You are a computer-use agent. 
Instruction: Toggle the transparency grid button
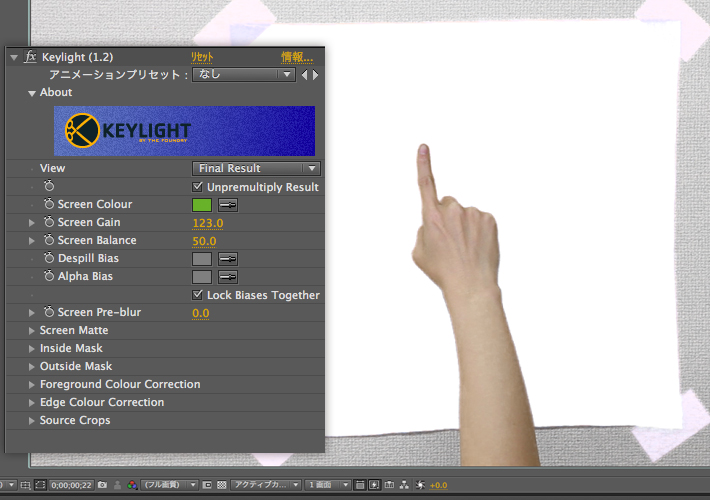click(x=221, y=485)
